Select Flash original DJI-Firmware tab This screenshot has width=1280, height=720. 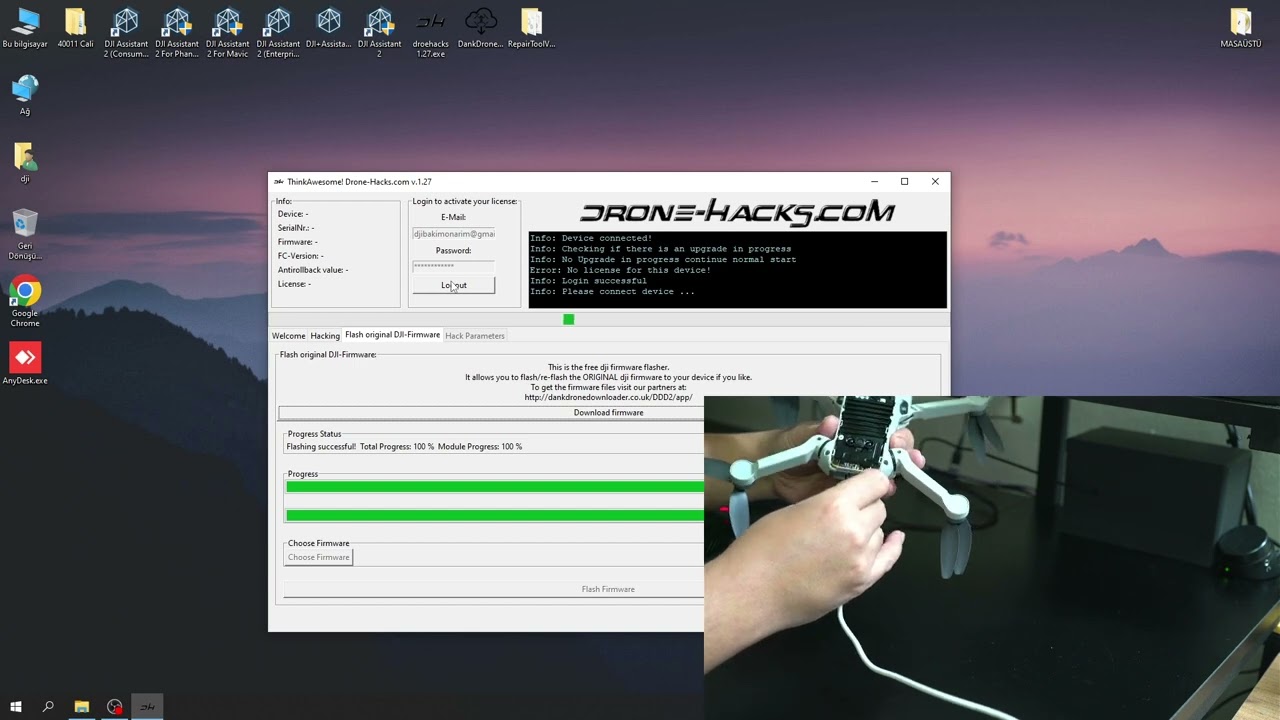tap(392, 335)
